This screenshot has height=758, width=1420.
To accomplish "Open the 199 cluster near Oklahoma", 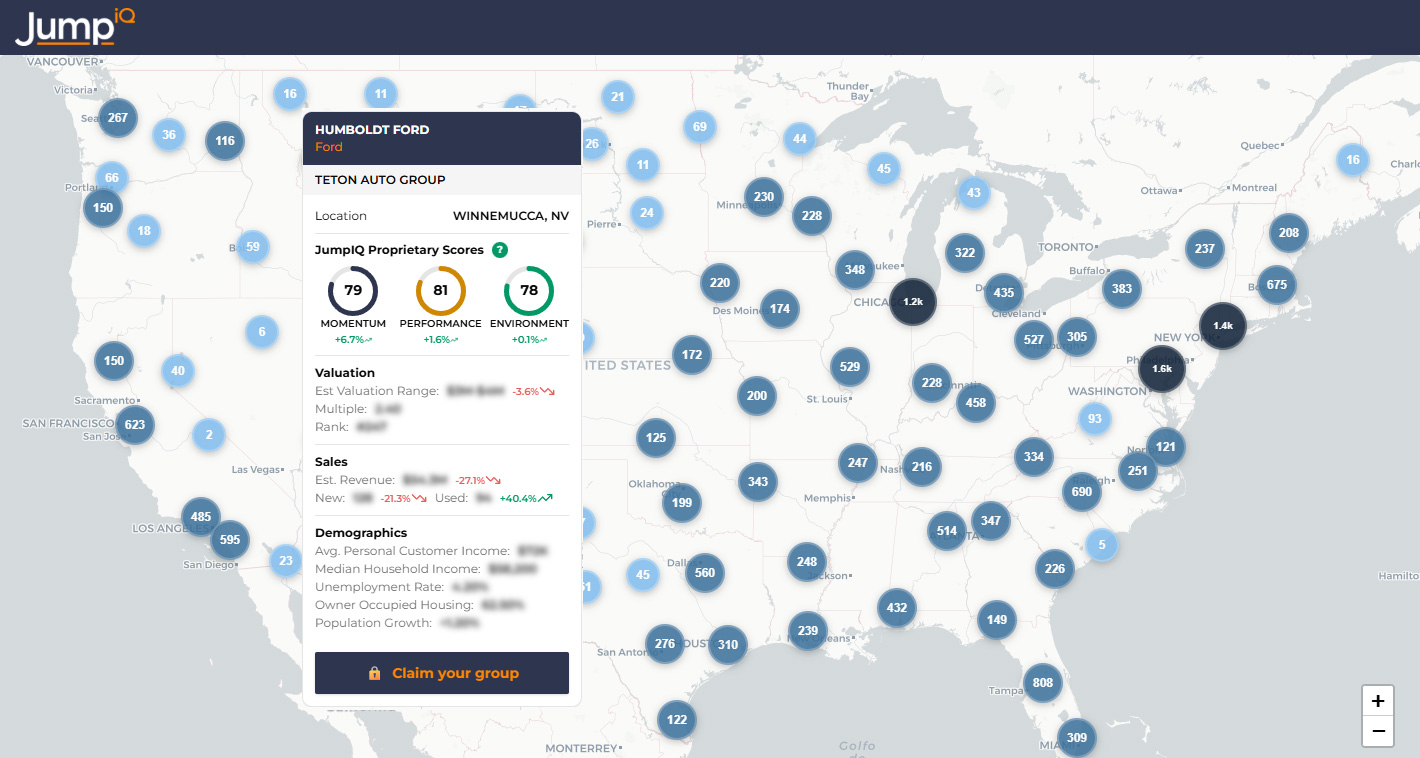I will 682,503.
